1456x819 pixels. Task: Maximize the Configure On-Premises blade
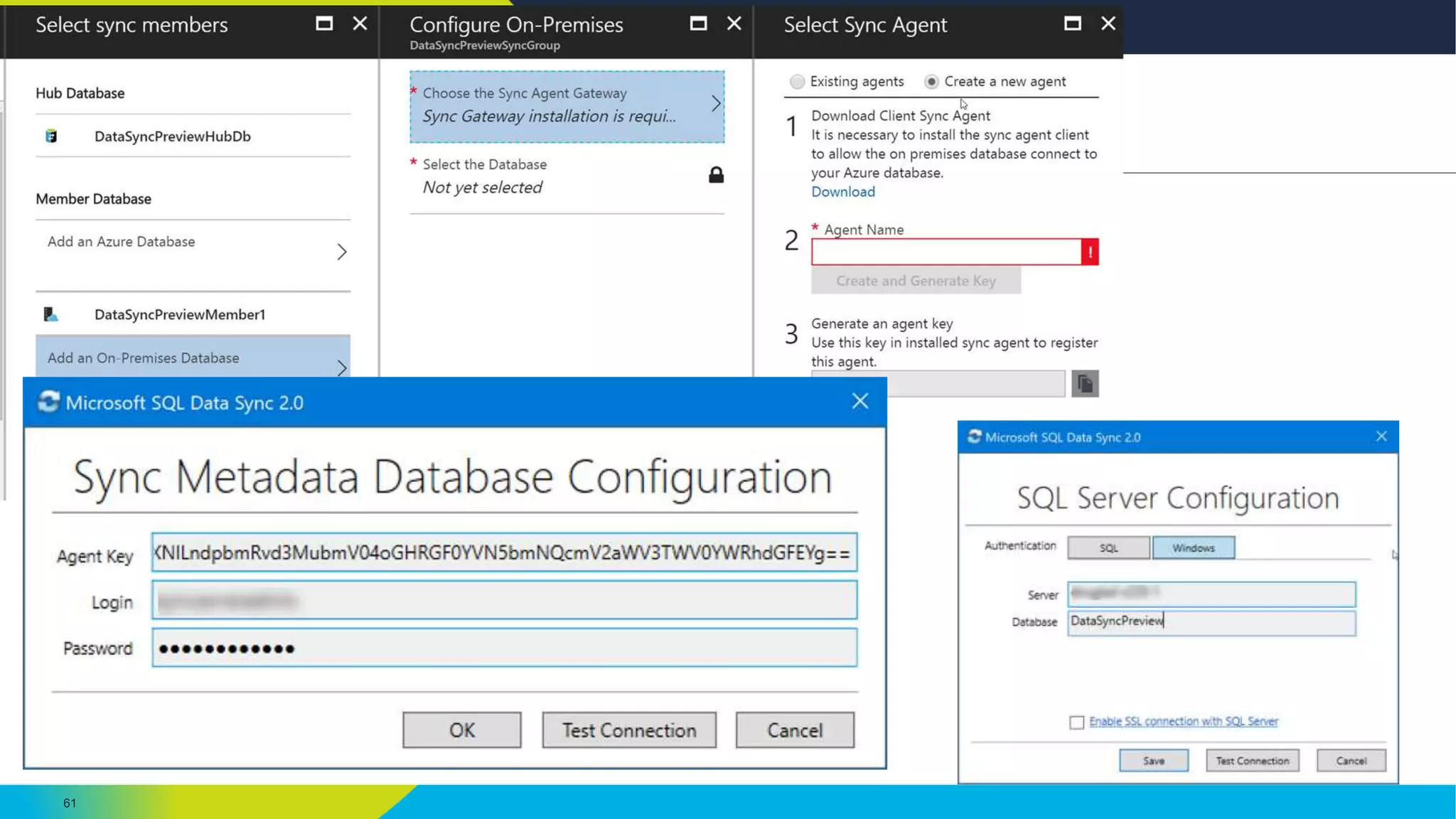click(698, 24)
